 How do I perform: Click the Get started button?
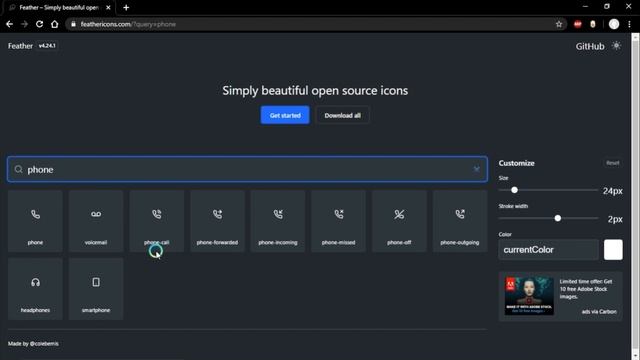click(x=285, y=115)
